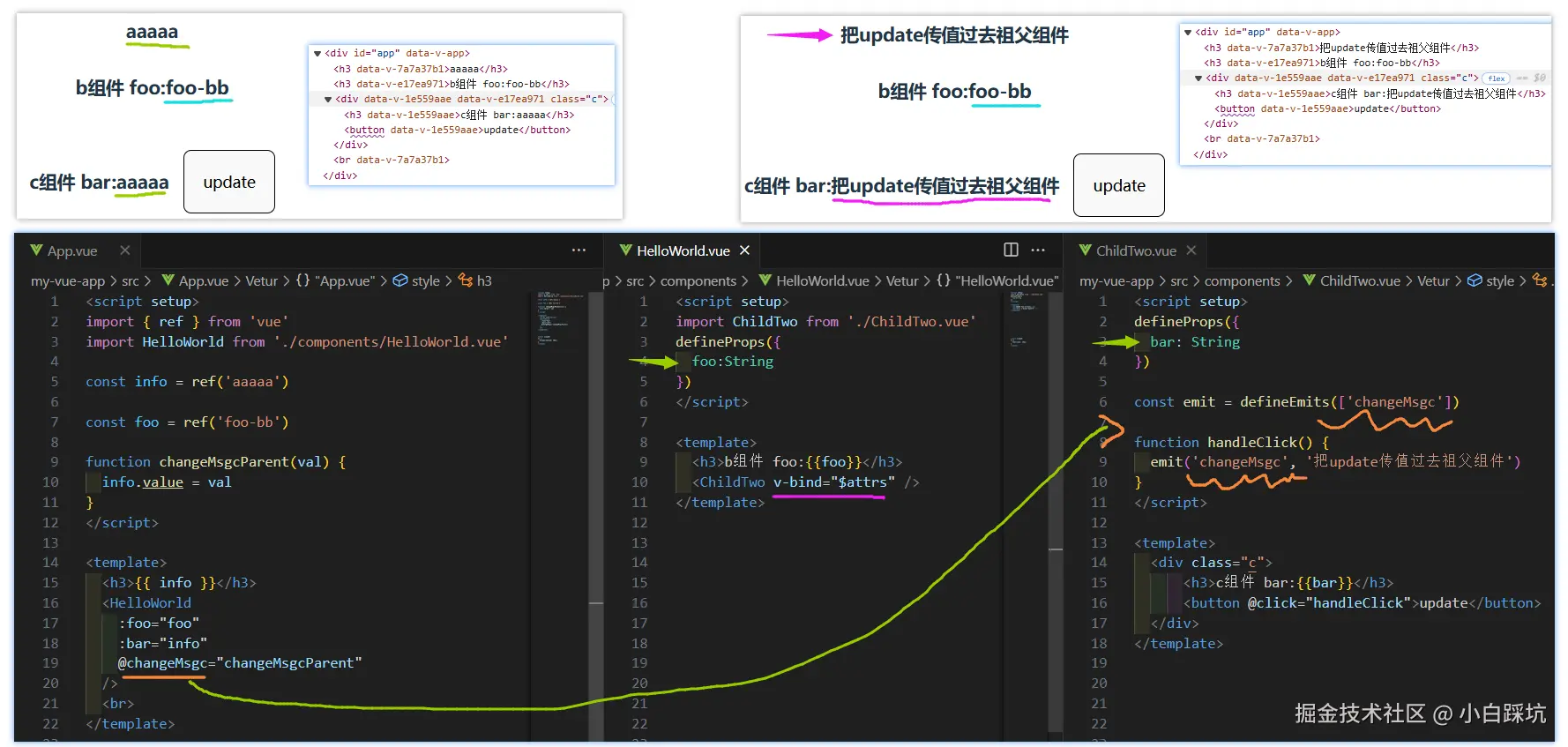The width and height of the screenshot is (1568, 747).
Task: Open 'components' breadcrumb in HelloWorld.vue editor
Action: pos(698,280)
